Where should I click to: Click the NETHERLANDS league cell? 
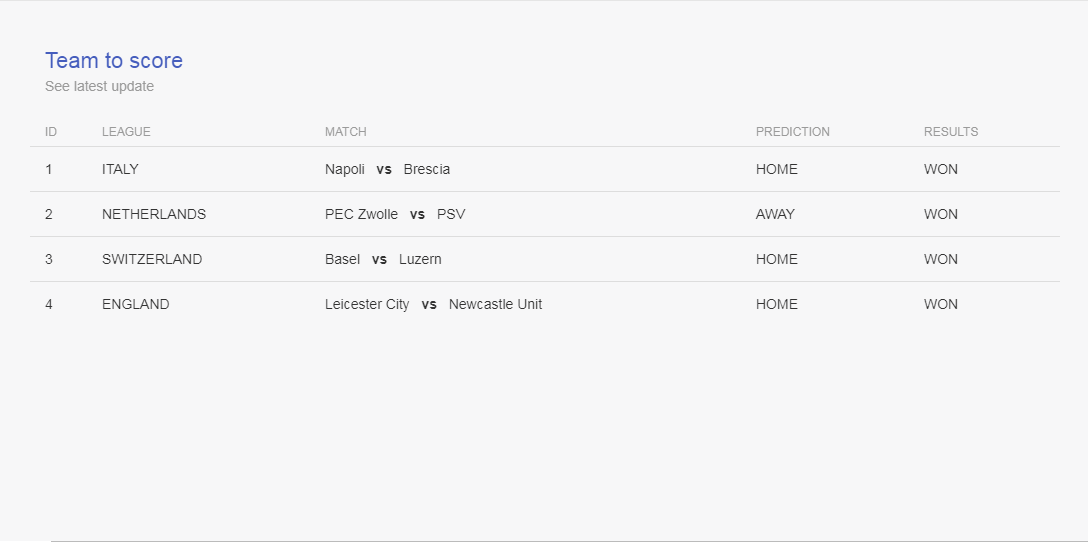[x=154, y=214]
